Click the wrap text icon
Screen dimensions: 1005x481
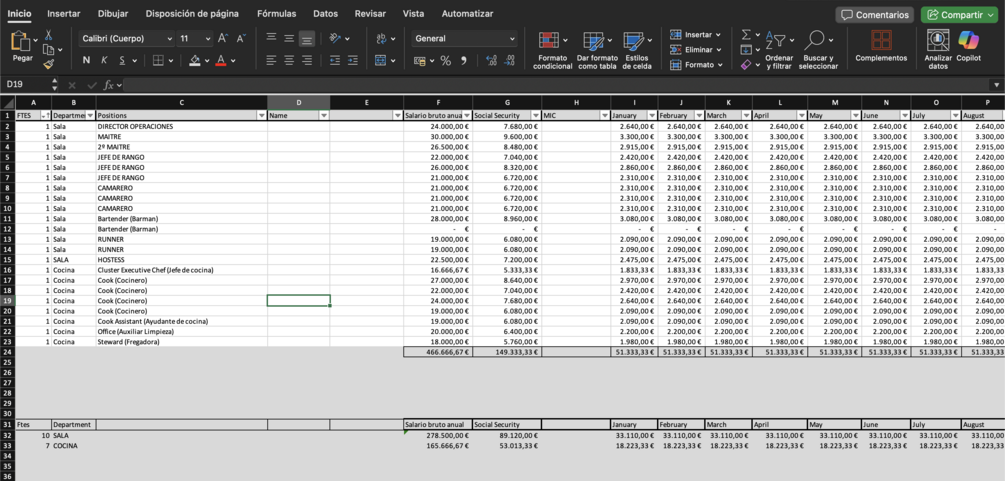[x=381, y=38]
